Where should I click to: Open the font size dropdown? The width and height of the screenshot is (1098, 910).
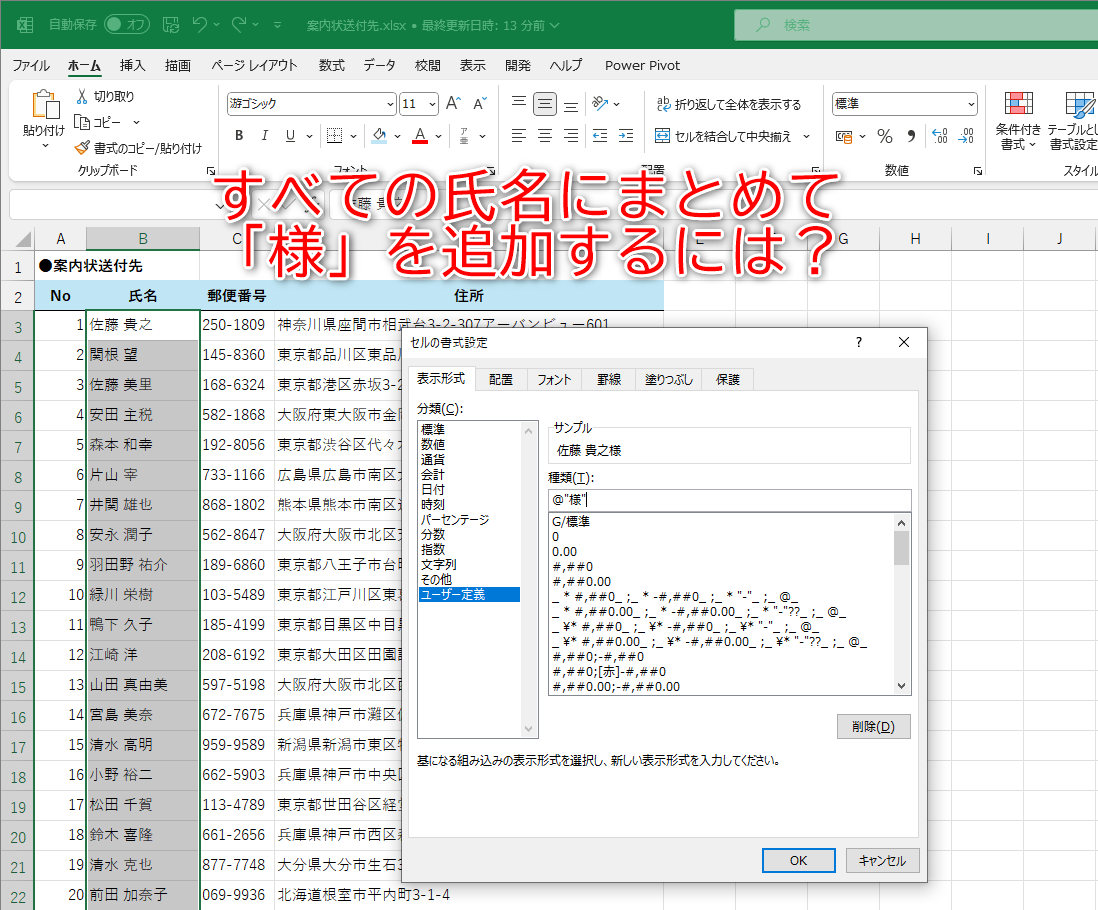pos(433,103)
